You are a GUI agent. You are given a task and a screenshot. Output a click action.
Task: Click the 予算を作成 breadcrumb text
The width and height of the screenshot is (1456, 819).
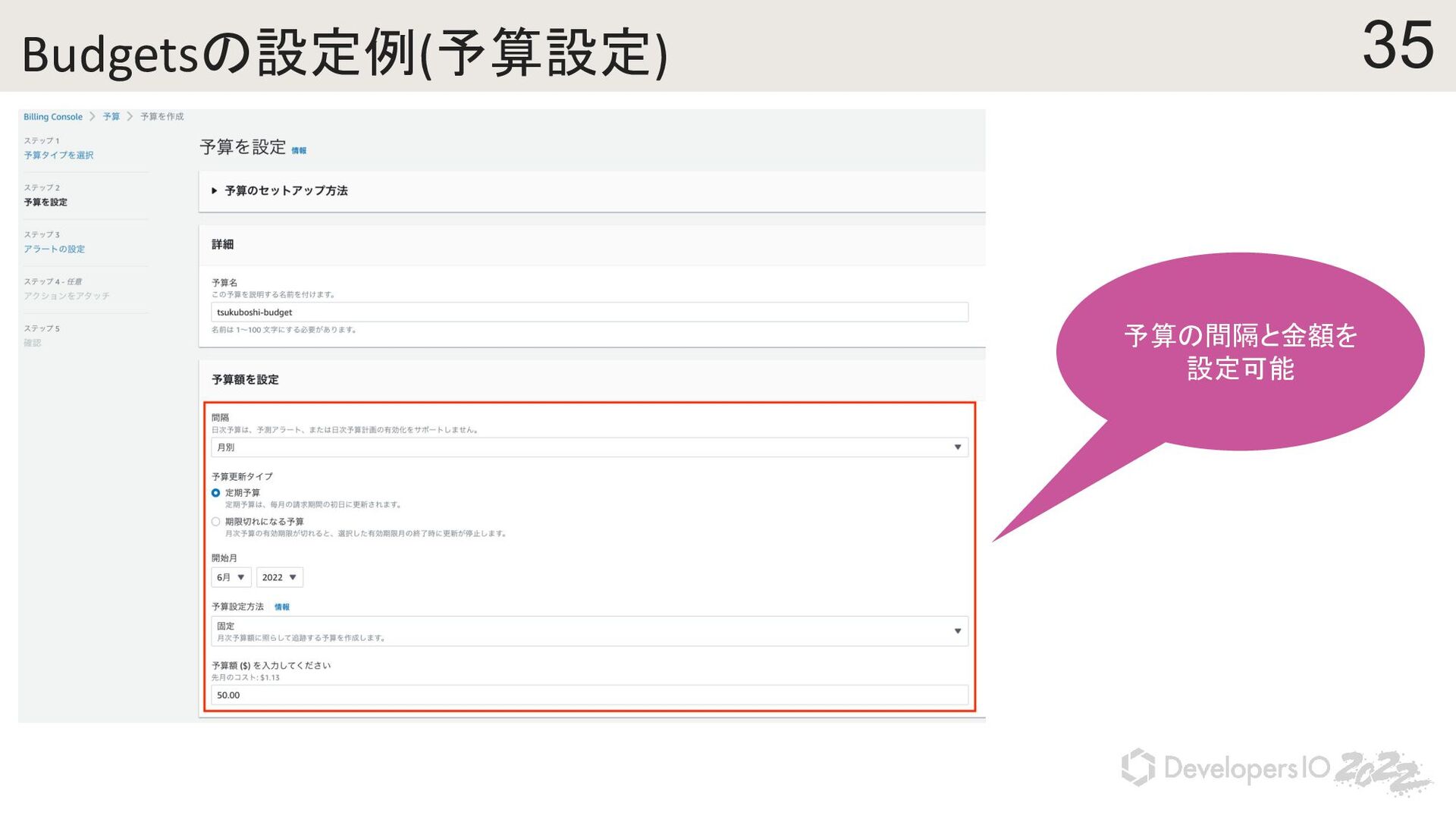coord(162,117)
